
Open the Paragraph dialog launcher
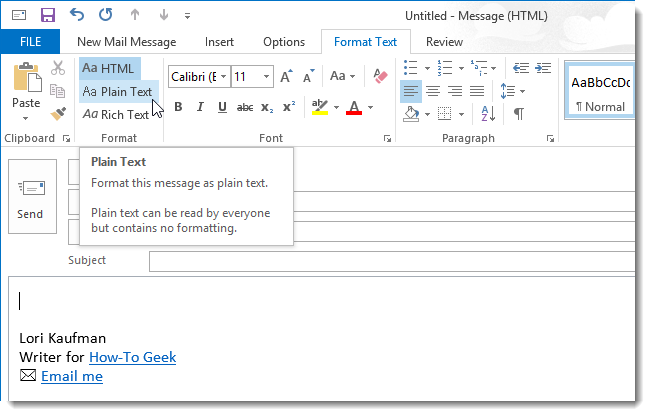click(x=550, y=139)
